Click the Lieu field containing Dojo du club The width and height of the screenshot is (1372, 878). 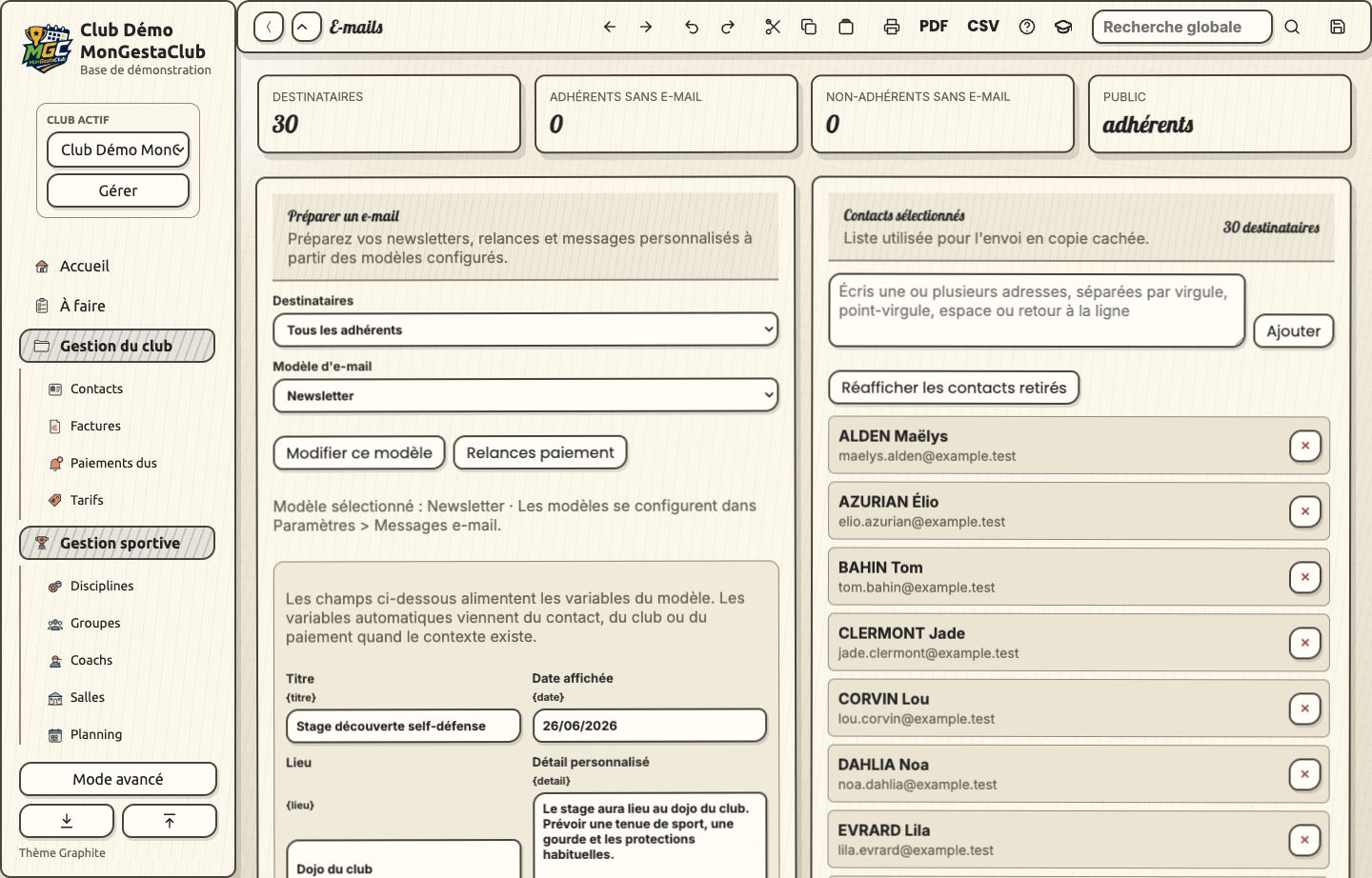click(403, 859)
